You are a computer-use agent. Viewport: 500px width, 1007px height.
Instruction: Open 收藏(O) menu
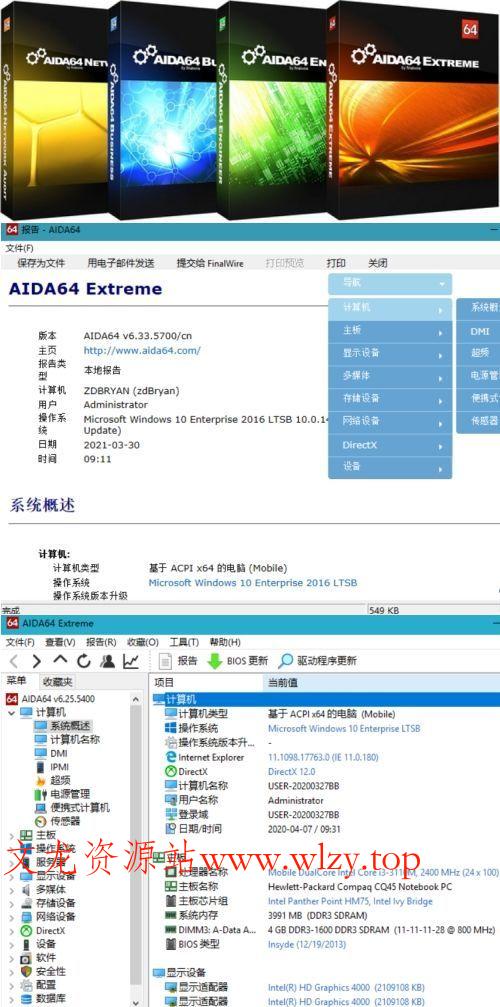pos(142,642)
